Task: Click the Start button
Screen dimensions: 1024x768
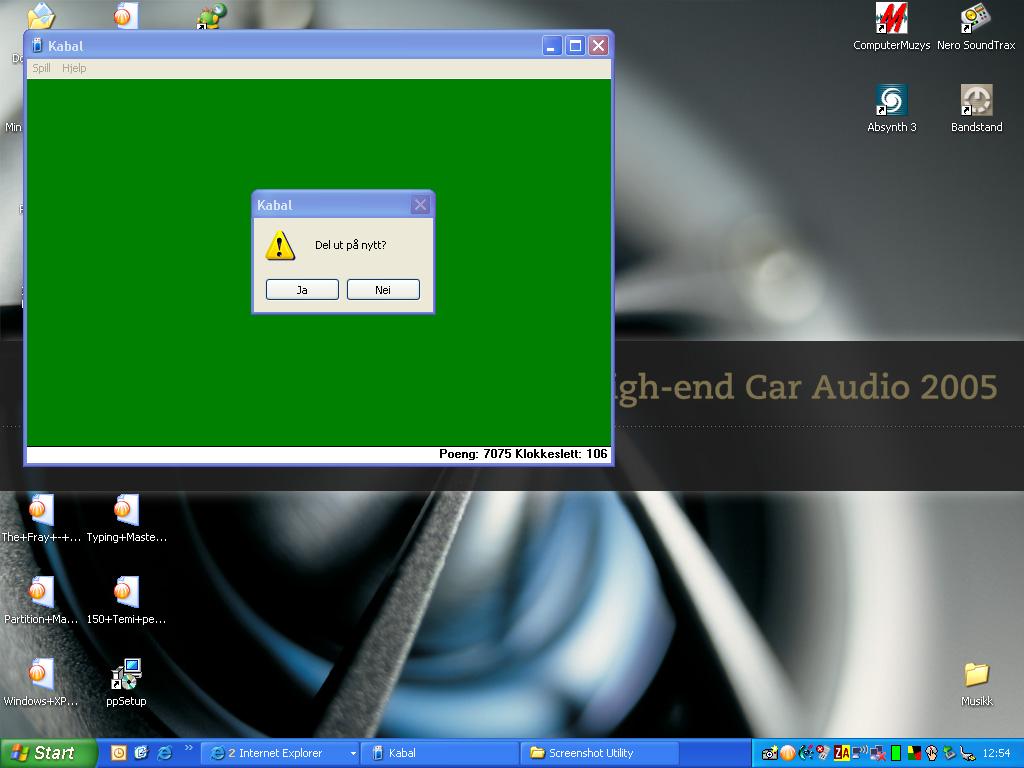Action: tap(48, 753)
